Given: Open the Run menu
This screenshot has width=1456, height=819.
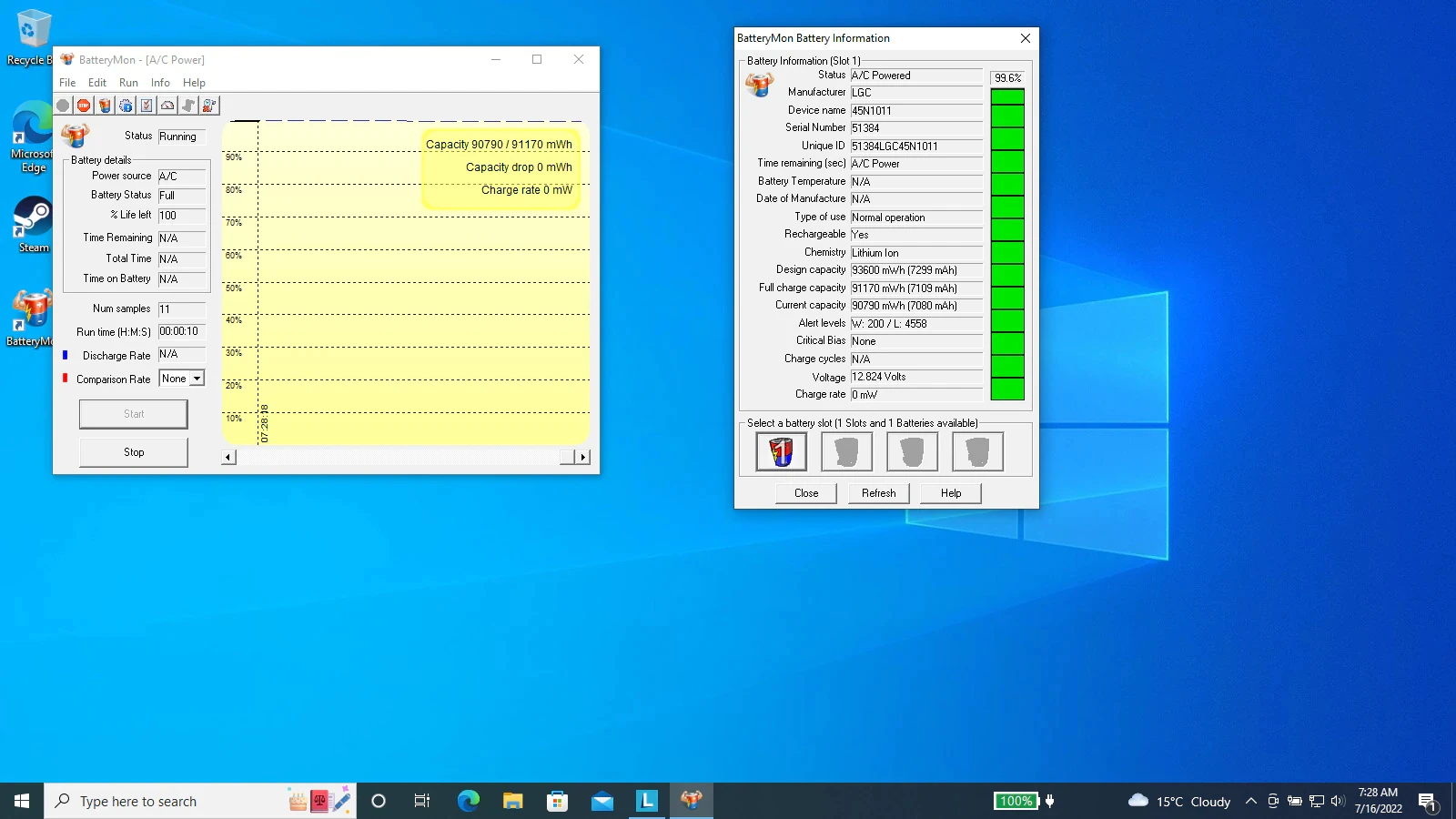Looking at the screenshot, I should tap(128, 83).
